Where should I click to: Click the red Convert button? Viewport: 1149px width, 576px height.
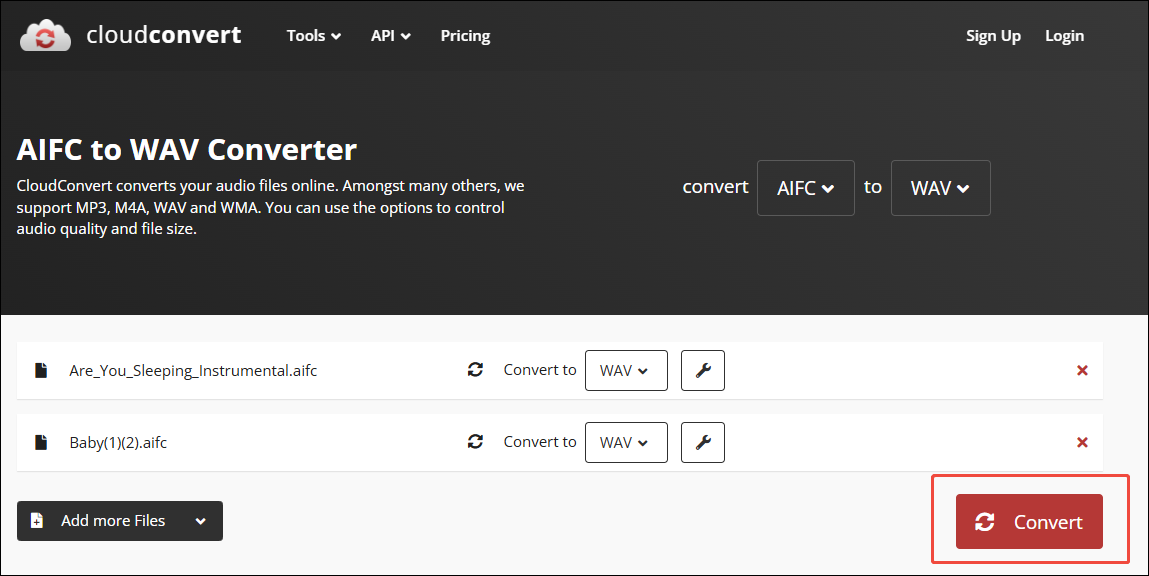(x=1029, y=521)
